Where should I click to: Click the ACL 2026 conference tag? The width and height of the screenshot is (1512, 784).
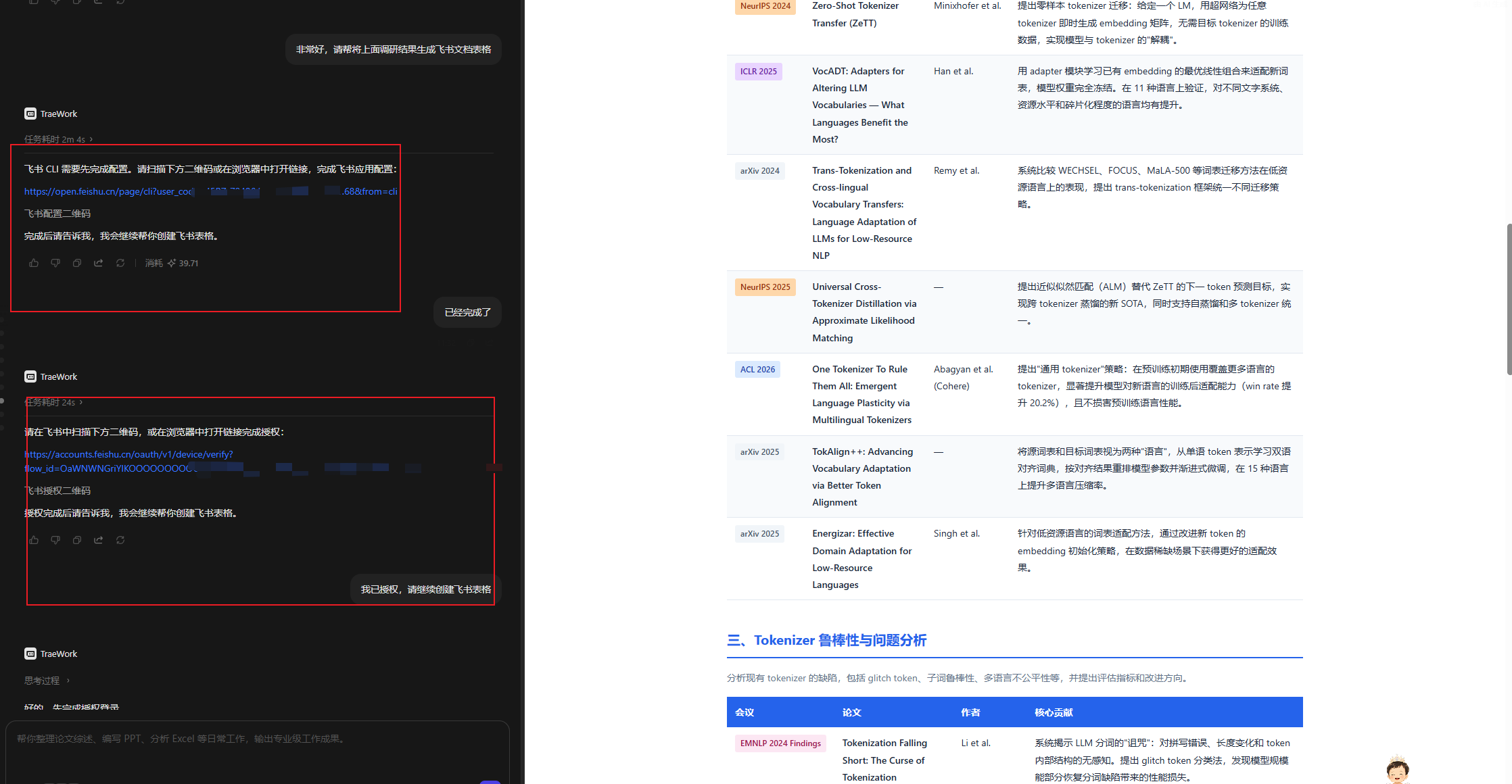pyautogui.click(x=757, y=370)
